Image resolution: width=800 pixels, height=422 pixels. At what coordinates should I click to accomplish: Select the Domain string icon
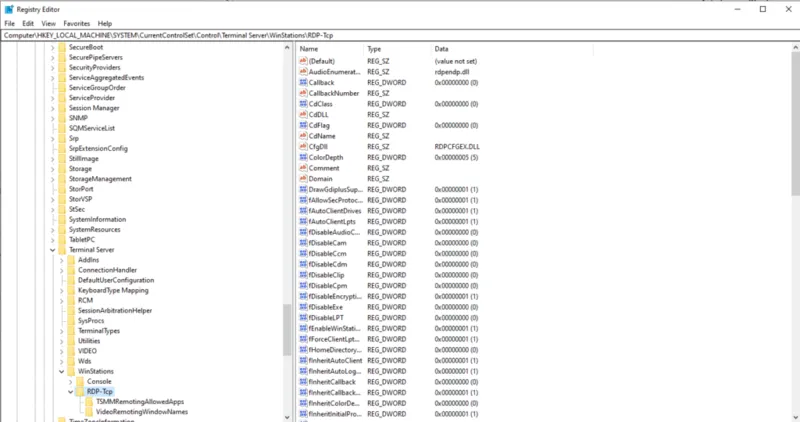303,179
